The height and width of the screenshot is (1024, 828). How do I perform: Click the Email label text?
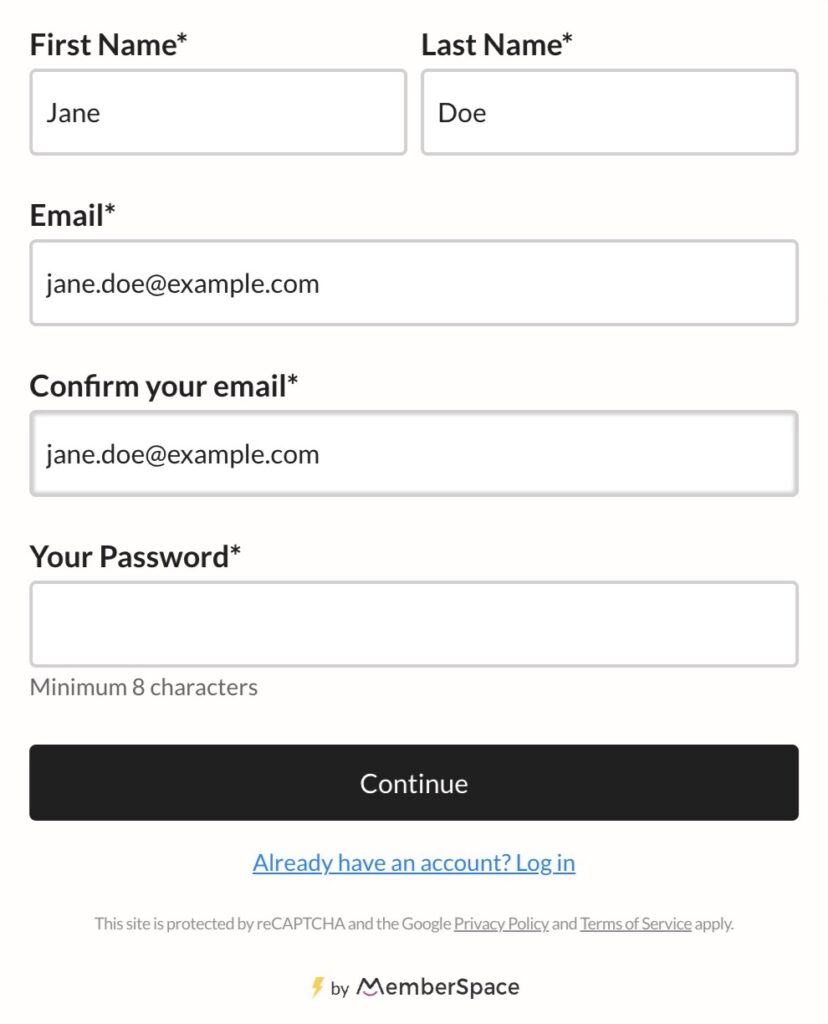point(73,216)
